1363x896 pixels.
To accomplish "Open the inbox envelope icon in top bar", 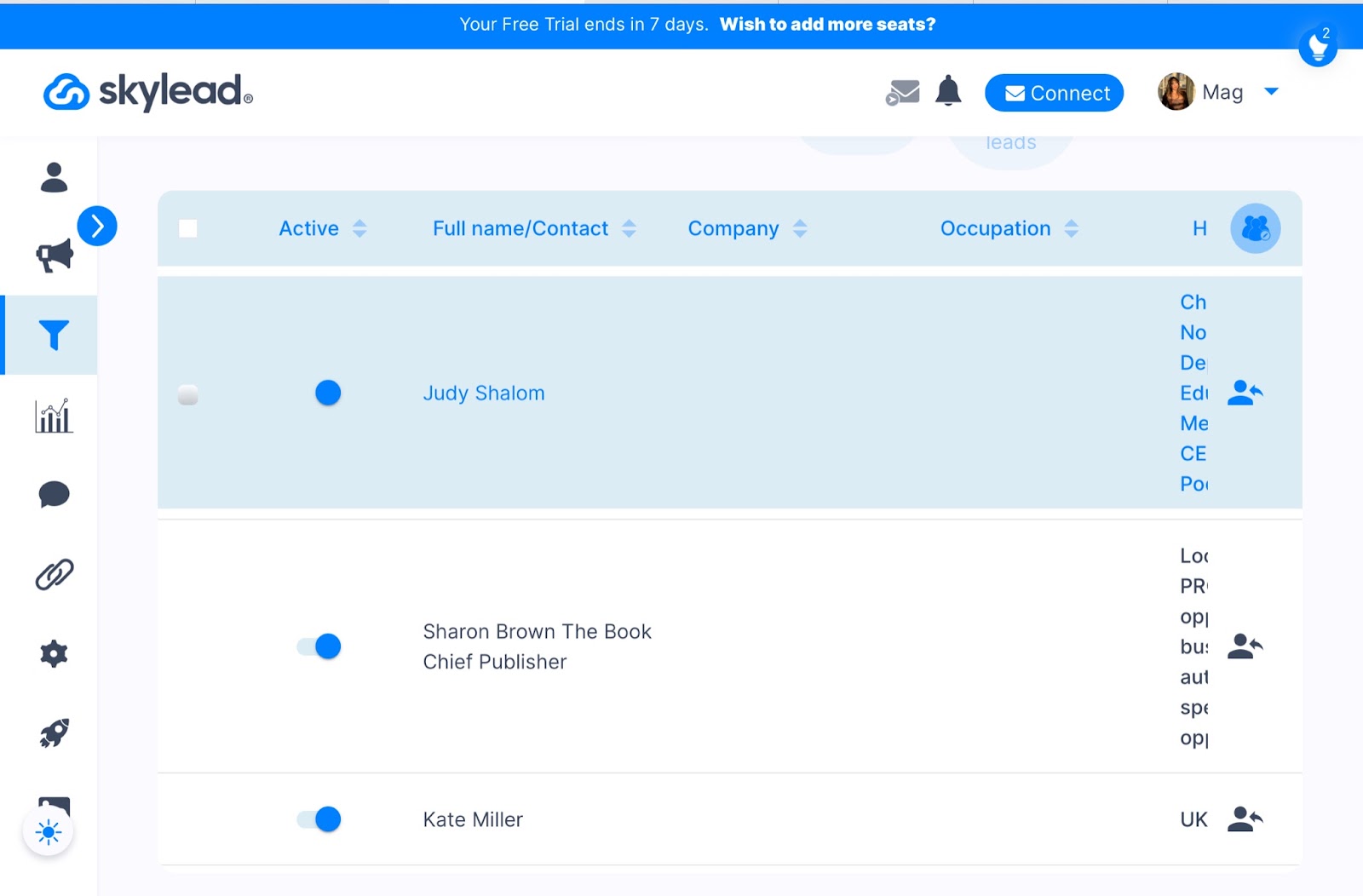I will [903, 92].
